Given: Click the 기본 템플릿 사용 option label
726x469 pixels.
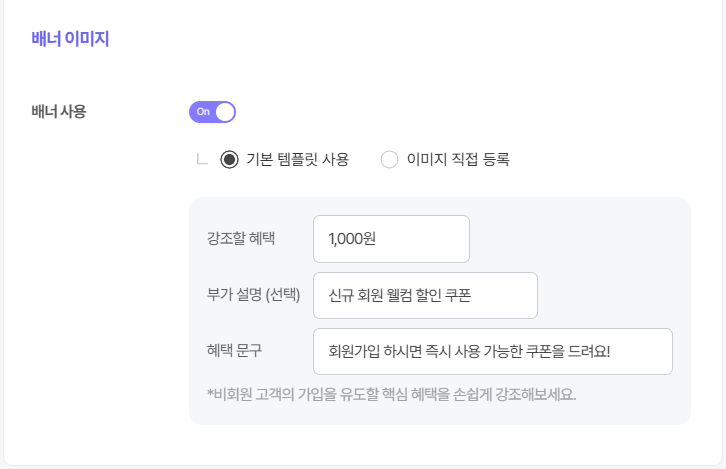Looking at the screenshot, I should 297,160.
